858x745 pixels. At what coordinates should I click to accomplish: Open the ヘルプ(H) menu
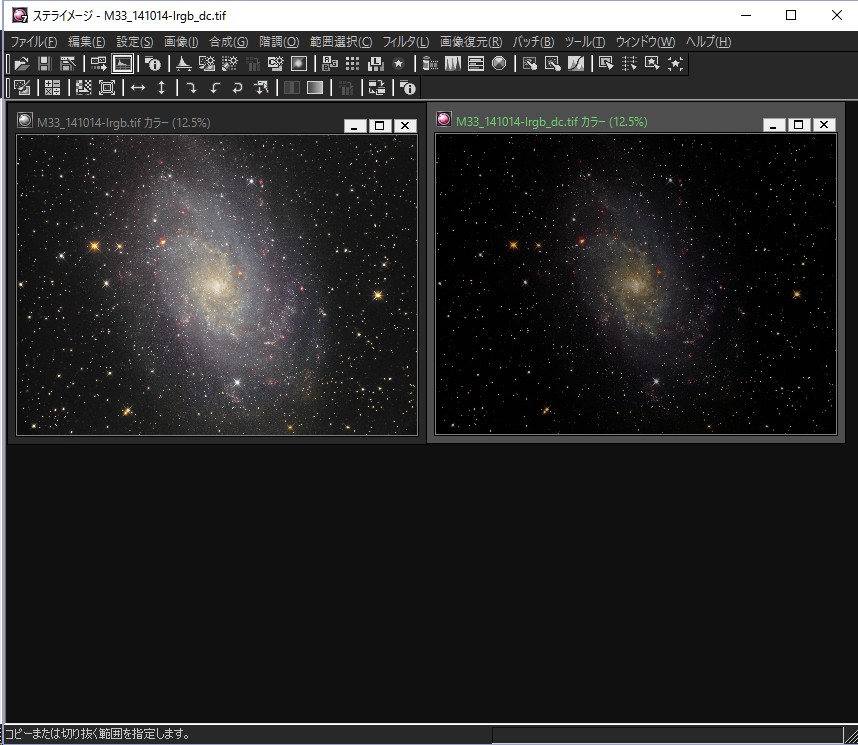[708, 42]
